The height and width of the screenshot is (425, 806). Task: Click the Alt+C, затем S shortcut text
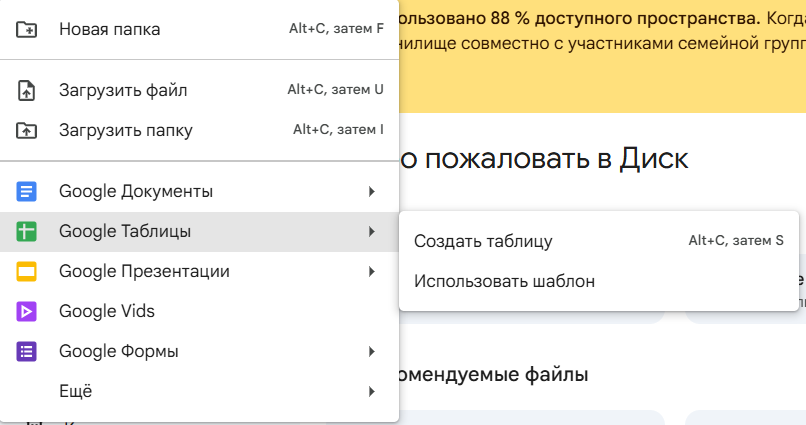coord(736,241)
